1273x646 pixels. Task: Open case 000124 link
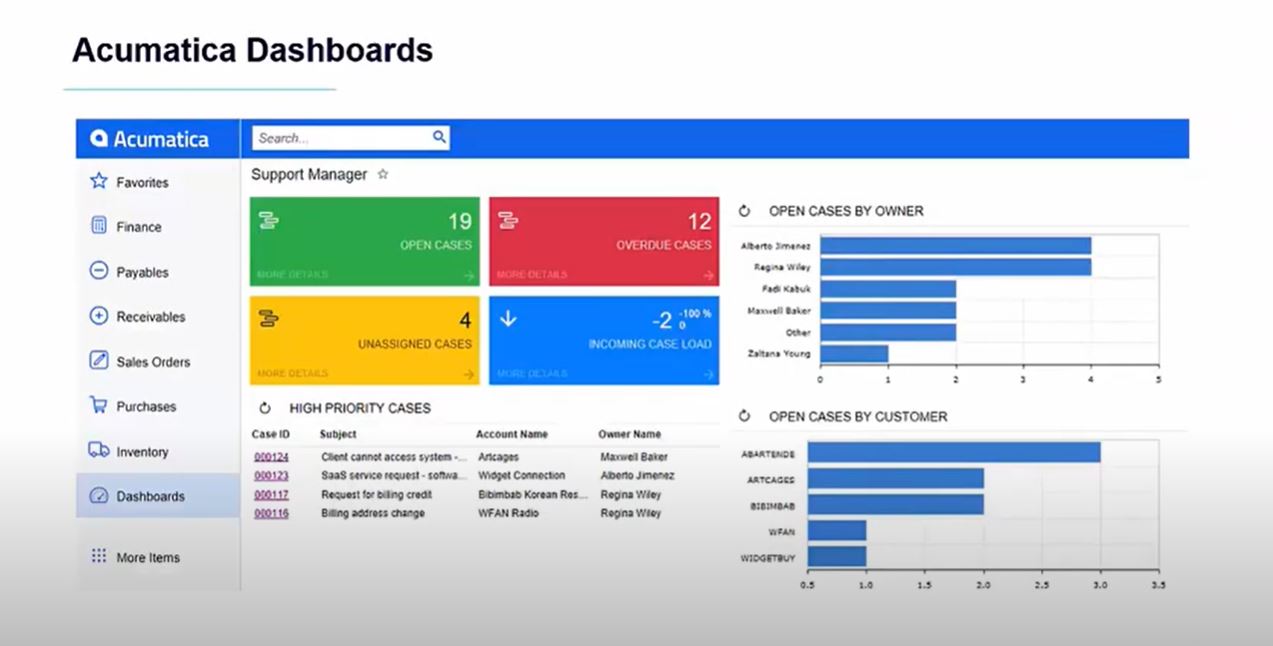tap(271, 457)
